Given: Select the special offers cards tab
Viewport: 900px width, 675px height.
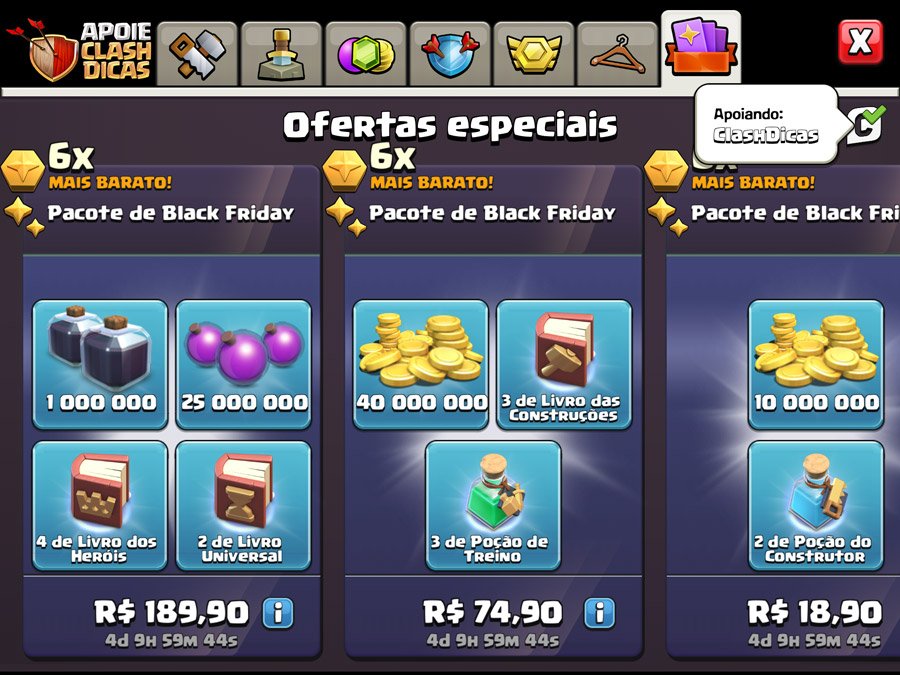Looking at the screenshot, I should click(x=701, y=49).
